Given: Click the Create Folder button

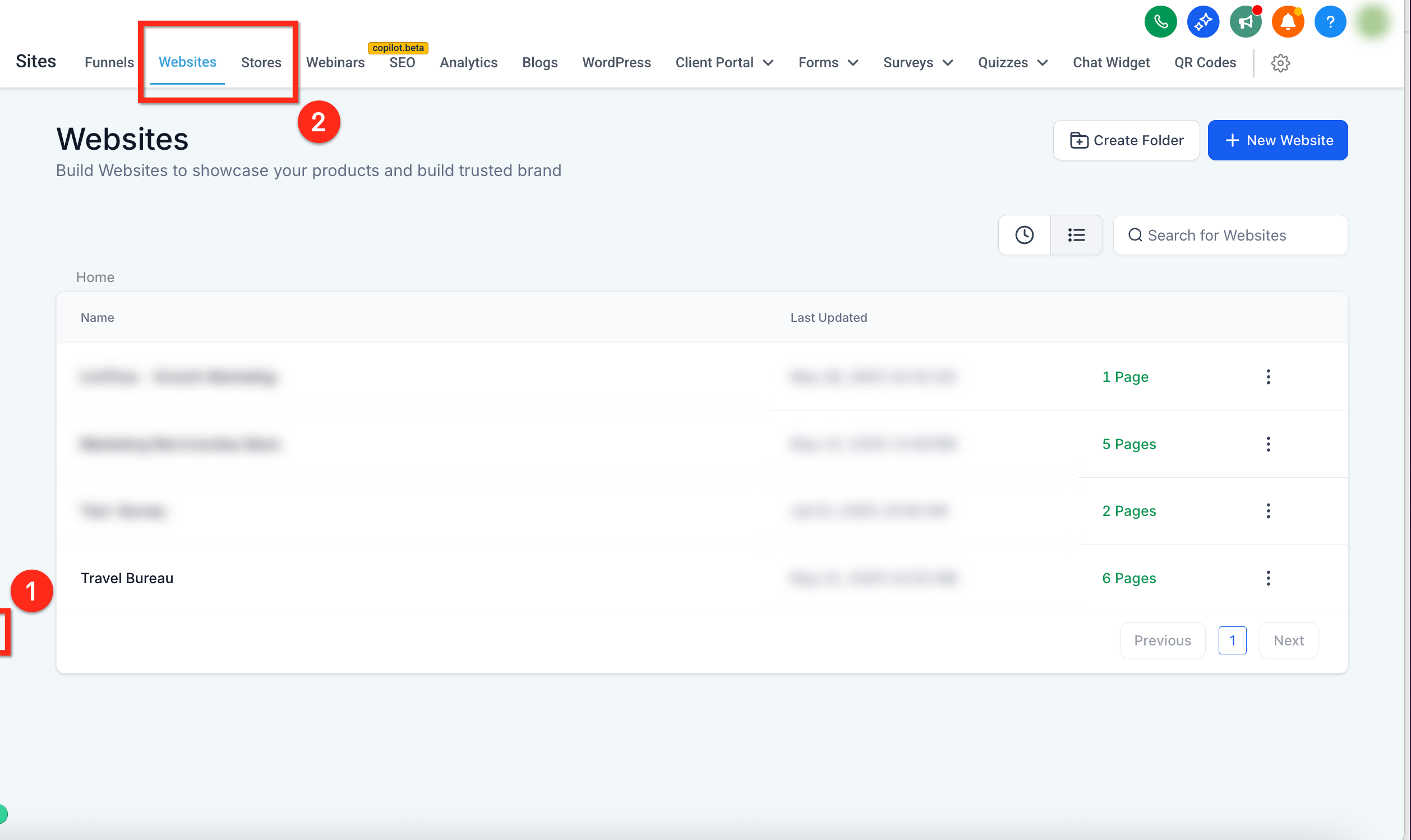Looking at the screenshot, I should point(1126,140).
